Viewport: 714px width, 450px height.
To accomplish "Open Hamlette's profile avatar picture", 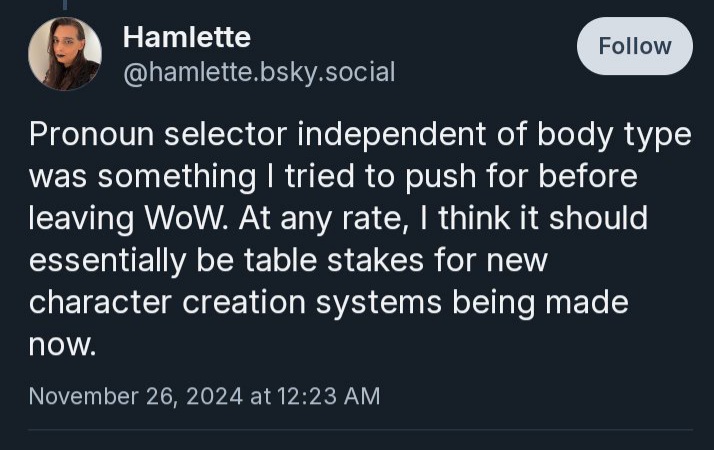I will coord(65,54).
